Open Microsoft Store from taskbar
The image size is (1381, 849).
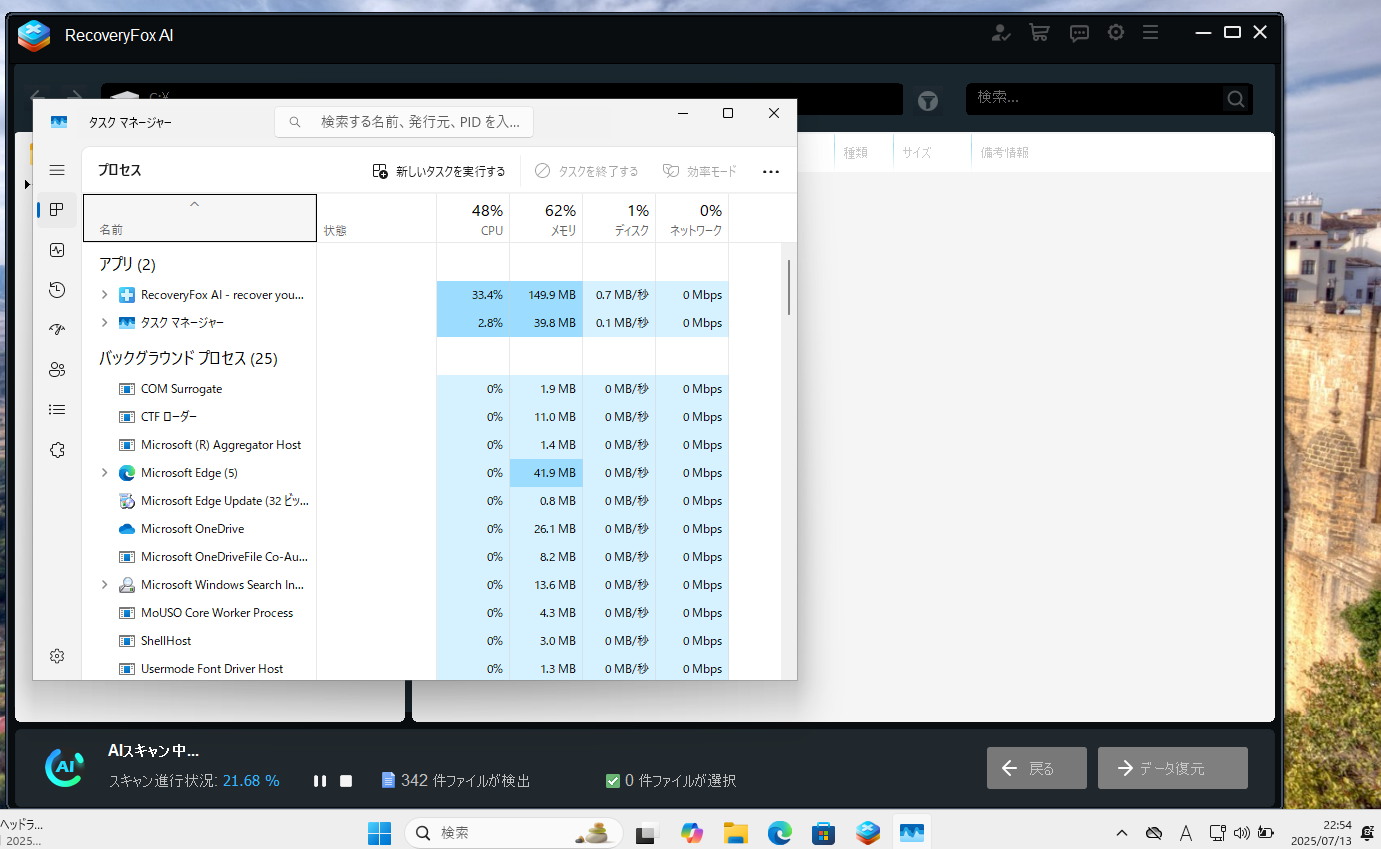tap(824, 832)
